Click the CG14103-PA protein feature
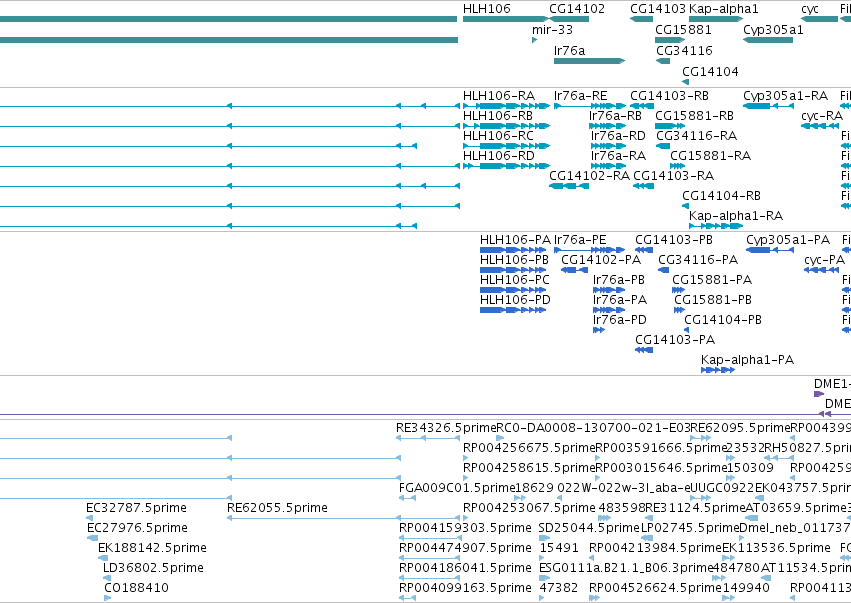This screenshot has height=603, width=851. pyautogui.click(x=644, y=350)
